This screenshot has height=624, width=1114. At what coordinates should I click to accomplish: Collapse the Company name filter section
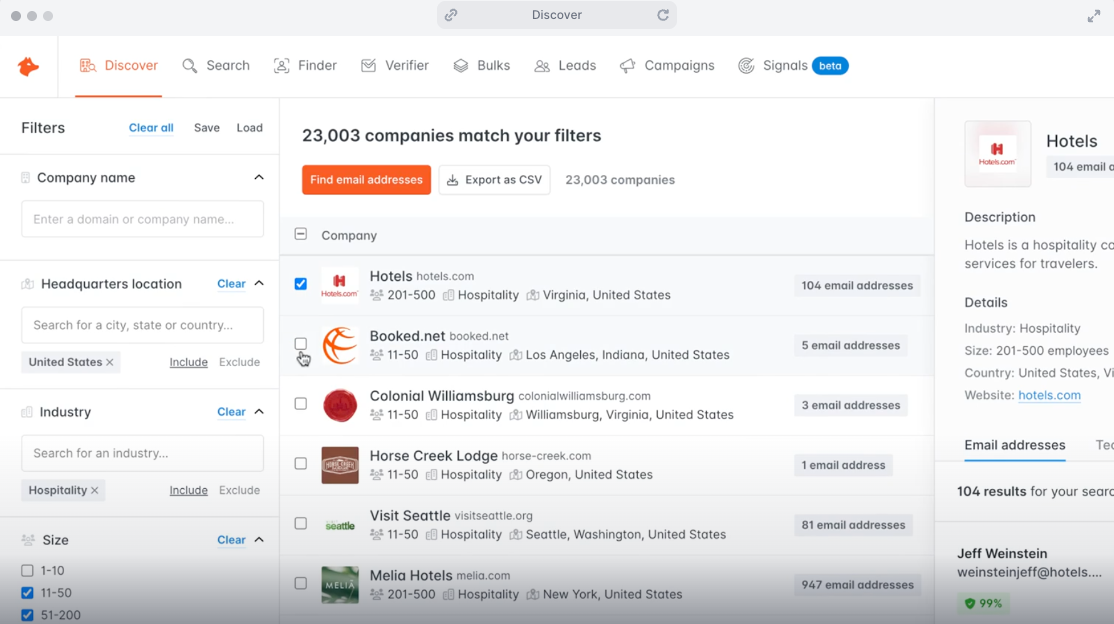[x=259, y=177]
